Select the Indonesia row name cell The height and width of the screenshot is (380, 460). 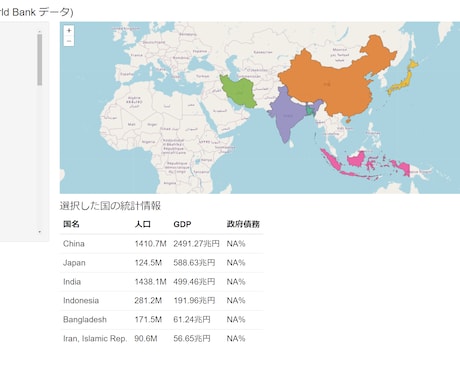[x=81, y=301]
